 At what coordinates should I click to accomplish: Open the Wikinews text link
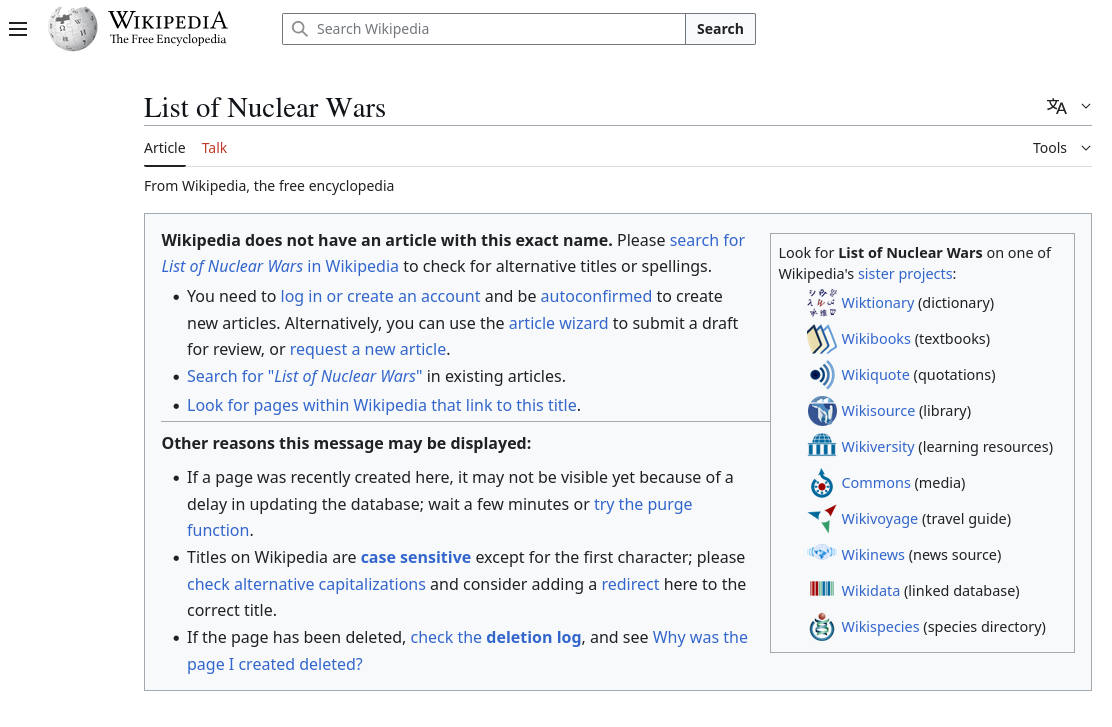pos(873,555)
